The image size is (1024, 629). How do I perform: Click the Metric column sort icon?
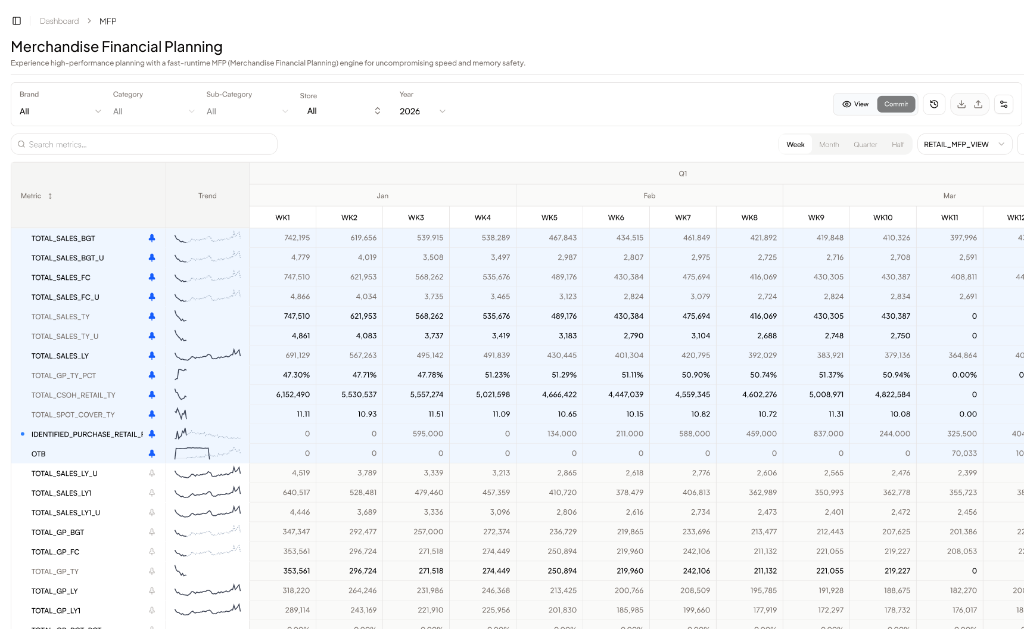pos(50,196)
